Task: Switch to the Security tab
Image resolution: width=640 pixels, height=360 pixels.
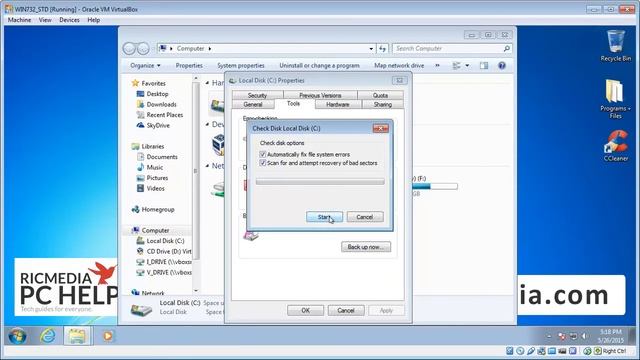Action: [x=257, y=95]
